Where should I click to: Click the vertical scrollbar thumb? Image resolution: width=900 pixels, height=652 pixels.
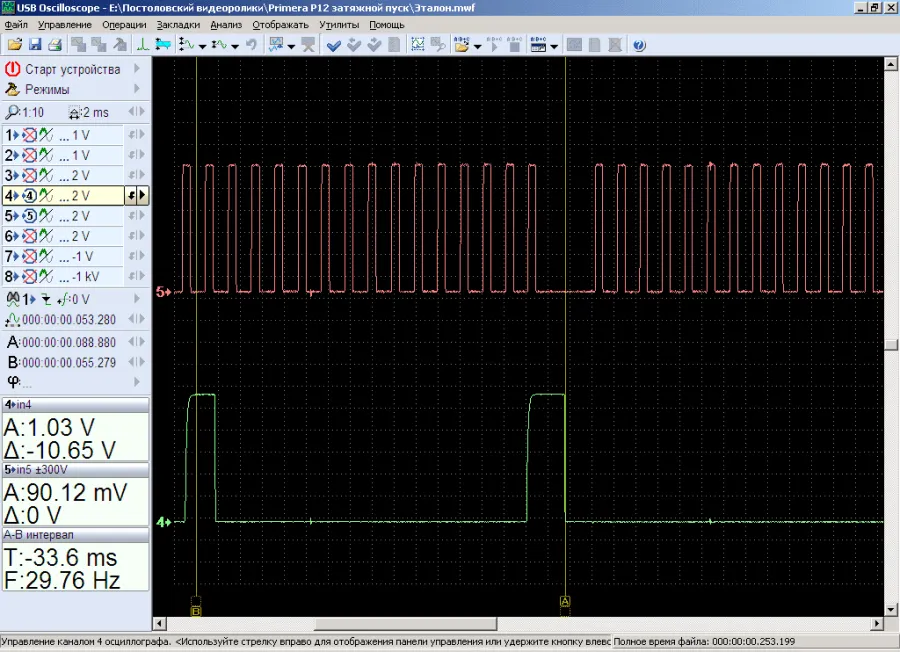pyautogui.click(x=891, y=344)
